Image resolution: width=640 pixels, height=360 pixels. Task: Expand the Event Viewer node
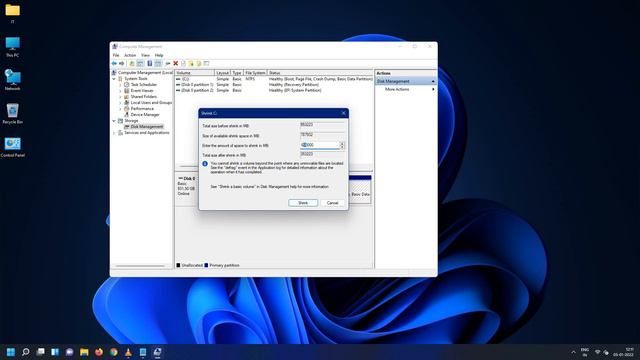(120, 91)
